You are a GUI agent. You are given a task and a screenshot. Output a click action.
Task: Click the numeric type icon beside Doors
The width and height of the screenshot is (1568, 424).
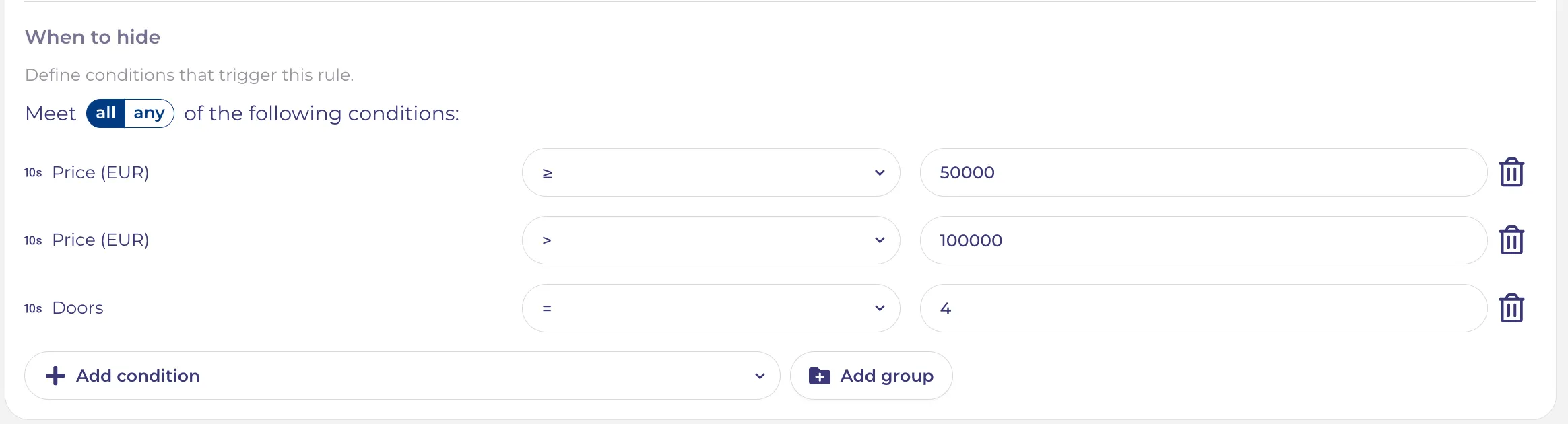click(33, 308)
